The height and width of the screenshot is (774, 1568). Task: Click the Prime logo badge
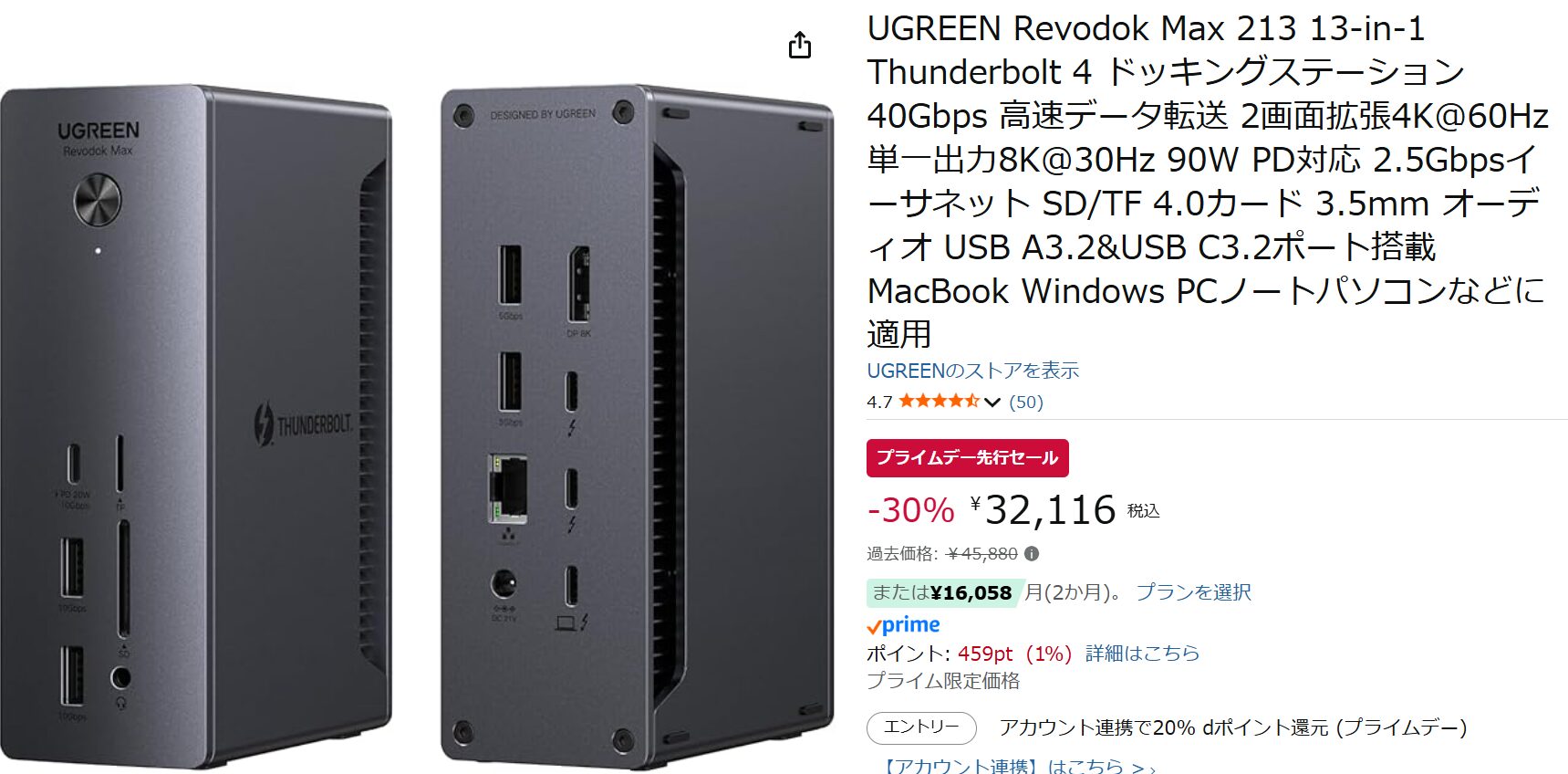(x=903, y=625)
